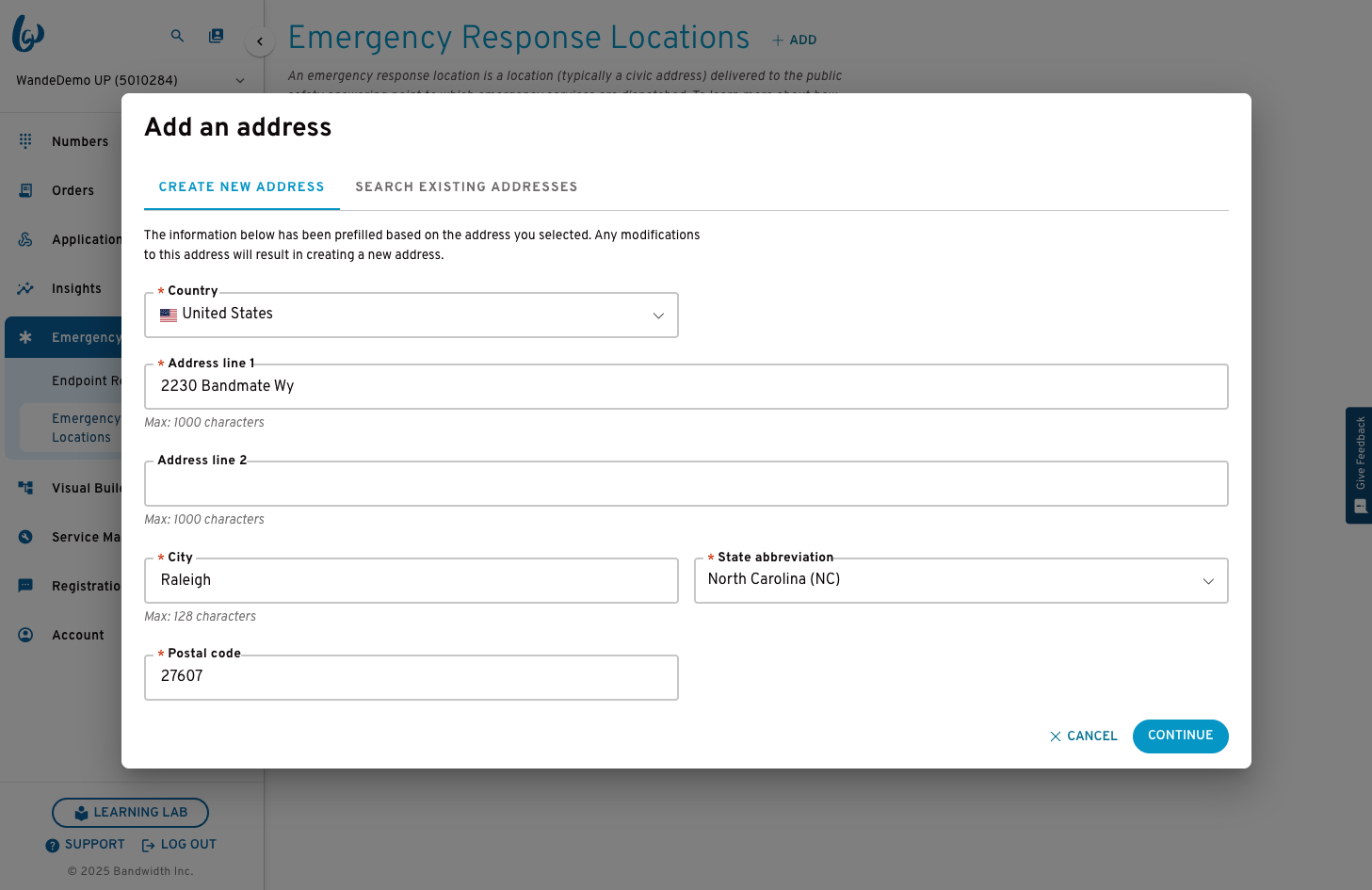Click the Orders icon in sidebar
Image resolution: width=1372 pixels, height=890 pixels.
[x=25, y=190]
